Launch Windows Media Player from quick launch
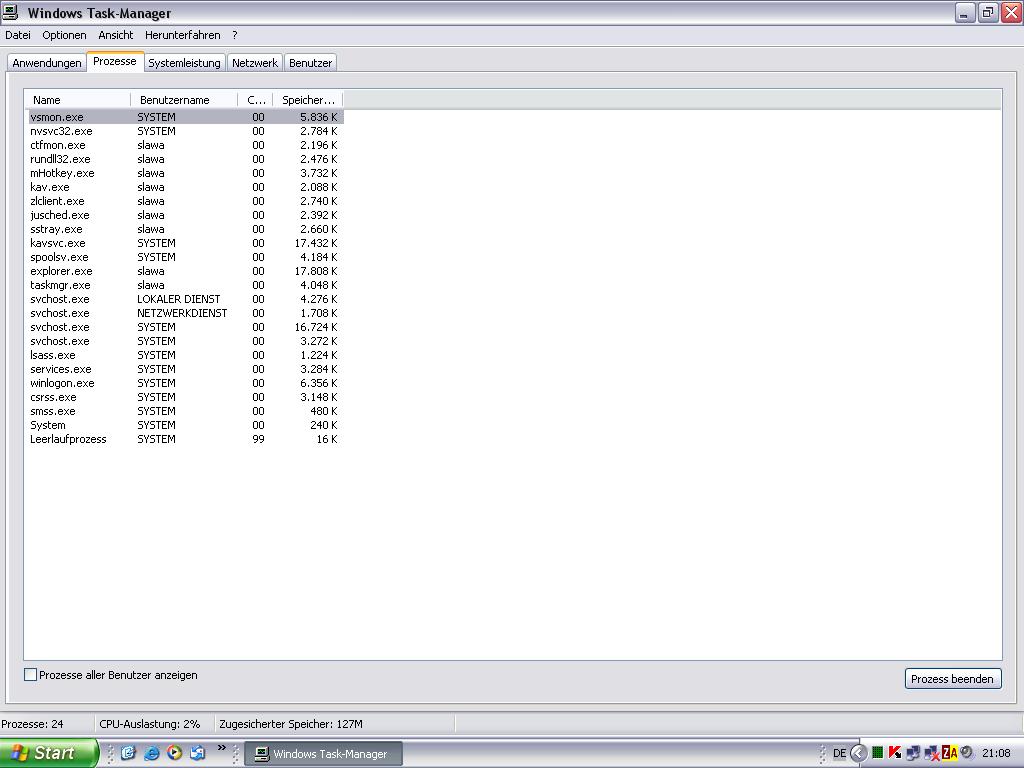 coord(174,753)
